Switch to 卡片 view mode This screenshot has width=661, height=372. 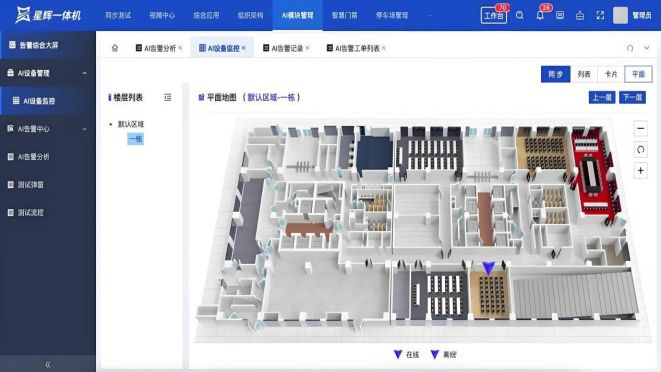tap(611, 74)
